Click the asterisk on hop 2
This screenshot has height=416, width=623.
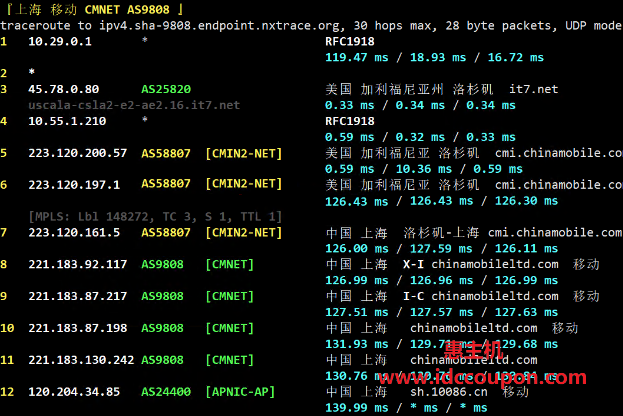click(x=32, y=72)
